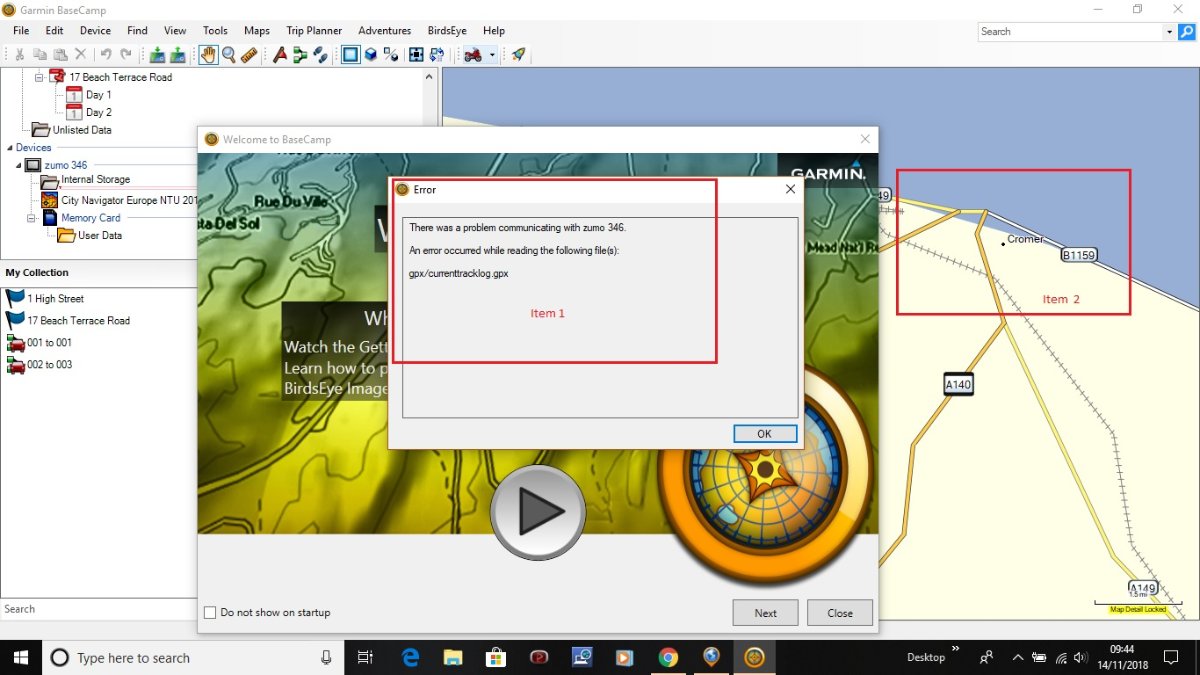Open Google Chrome from the taskbar
This screenshot has height=675, width=1200.
(668, 657)
